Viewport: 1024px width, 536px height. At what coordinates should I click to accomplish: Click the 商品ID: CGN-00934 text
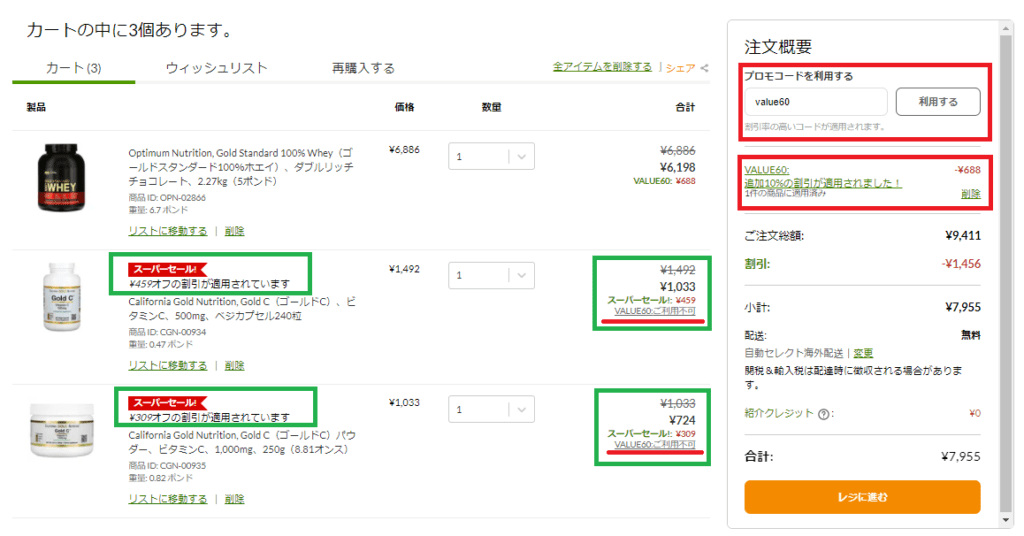[x=167, y=332]
